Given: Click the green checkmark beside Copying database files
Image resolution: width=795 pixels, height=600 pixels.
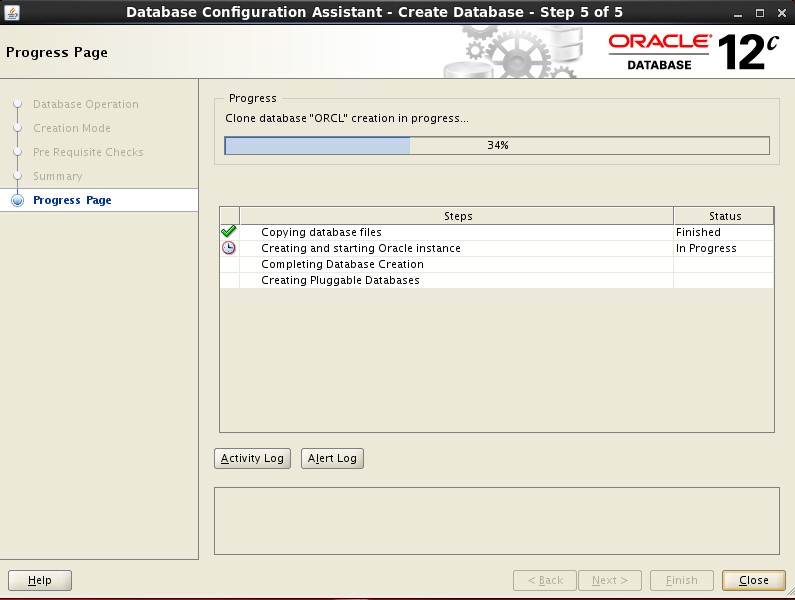Looking at the screenshot, I should (x=229, y=232).
